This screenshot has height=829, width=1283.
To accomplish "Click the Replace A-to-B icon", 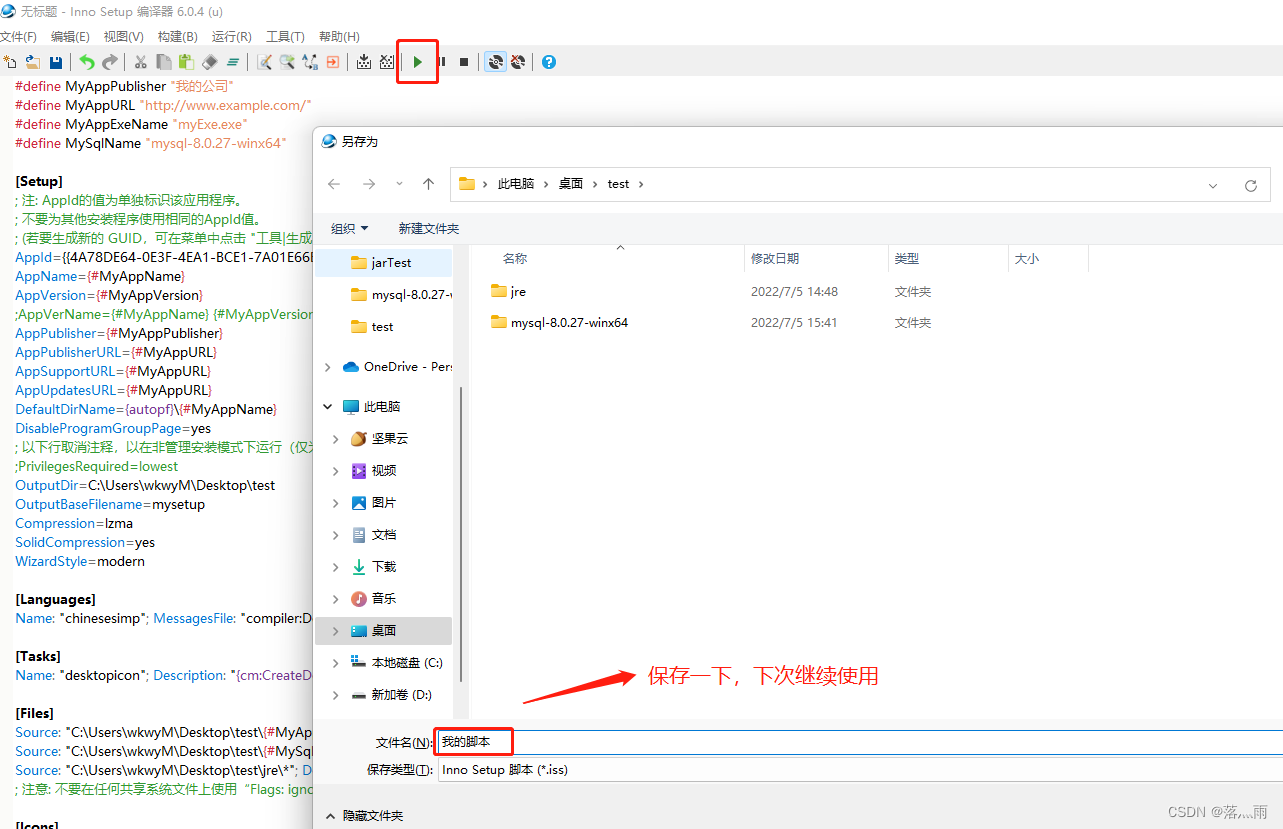I will pyautogui.click(x=310, y=62).
